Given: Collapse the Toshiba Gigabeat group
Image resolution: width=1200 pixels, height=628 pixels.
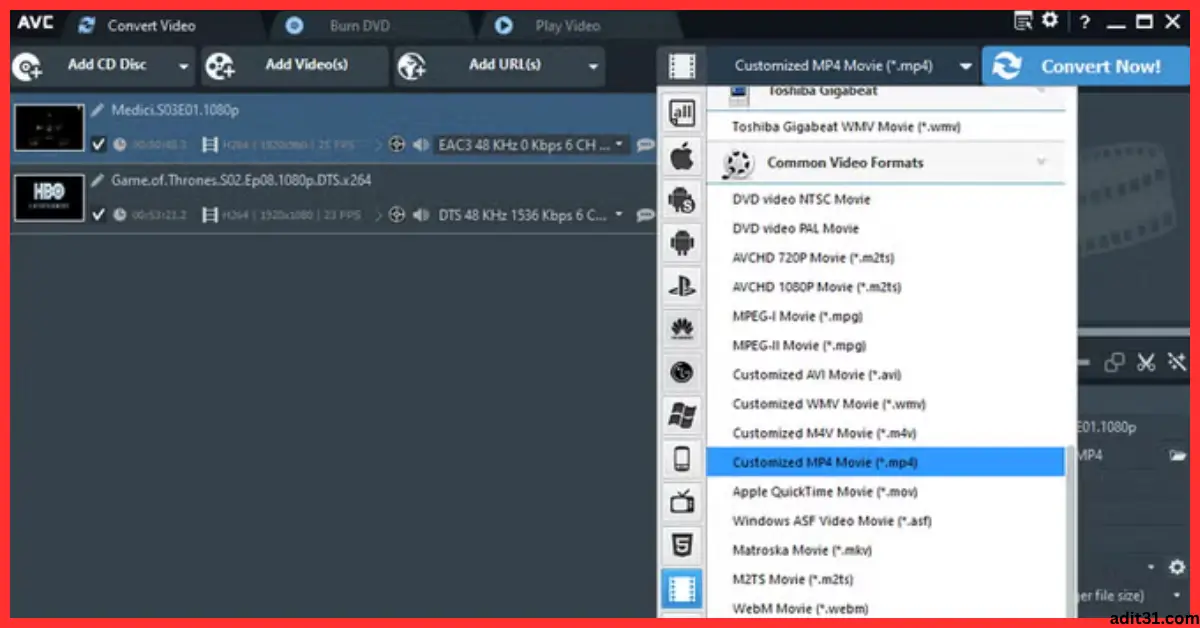Looking at the screenshot, I should point(1041,91).
